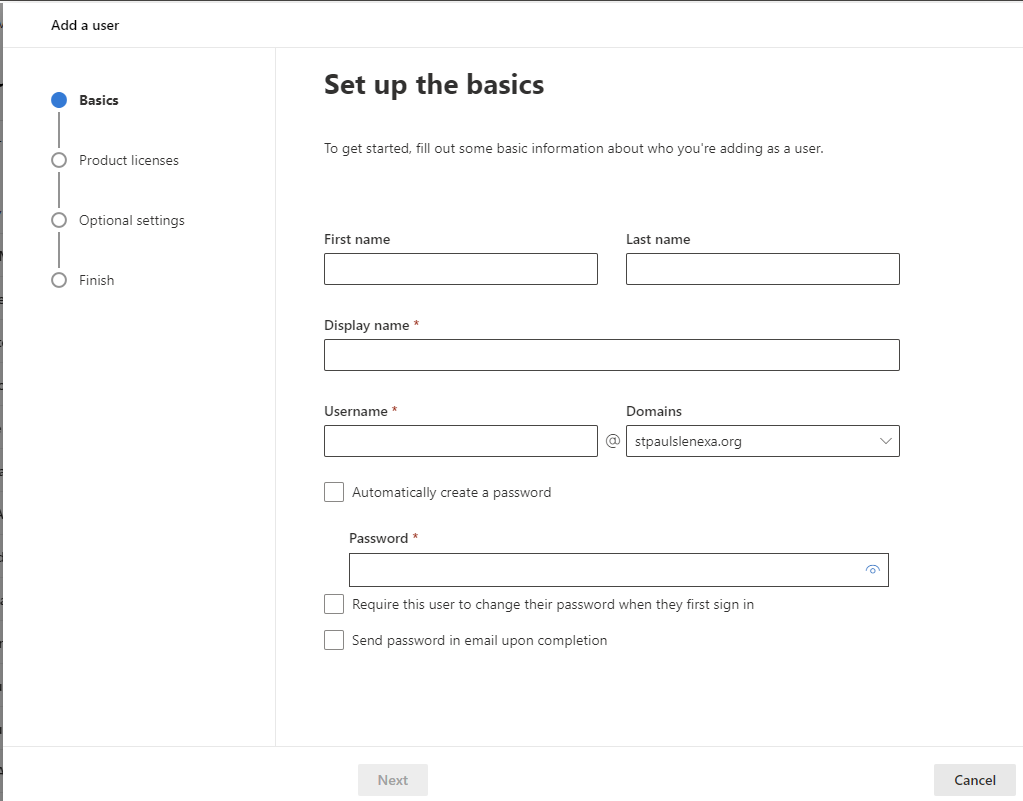Enable Automatically create a password checkbox

pos(334,492)
